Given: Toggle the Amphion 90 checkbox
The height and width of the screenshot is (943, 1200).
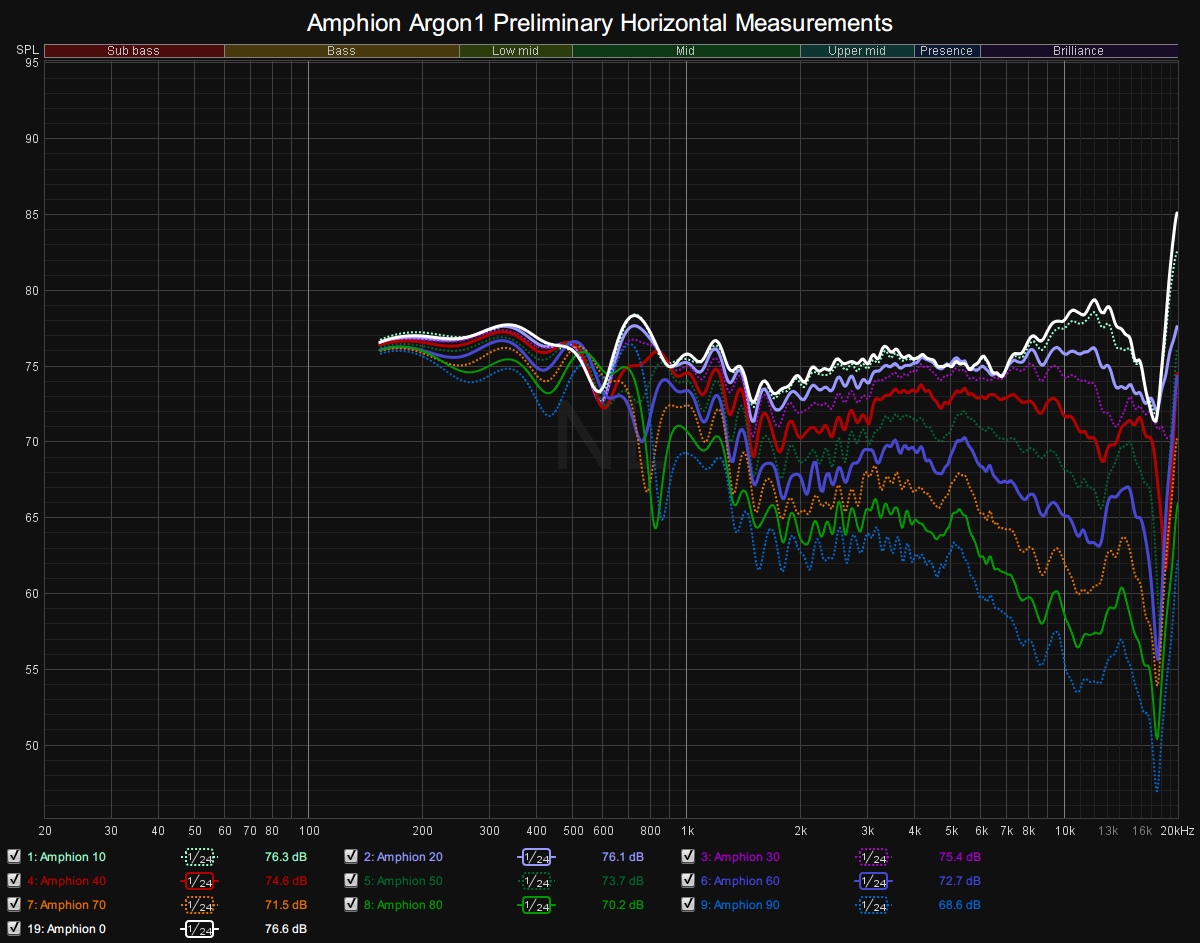Looking at the screenshot, I should [x=688, y=904].
